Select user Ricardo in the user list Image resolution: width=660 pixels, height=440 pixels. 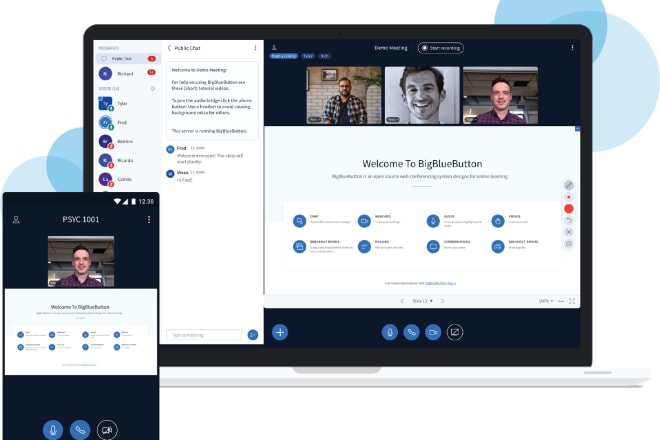[x=127, y=160]
